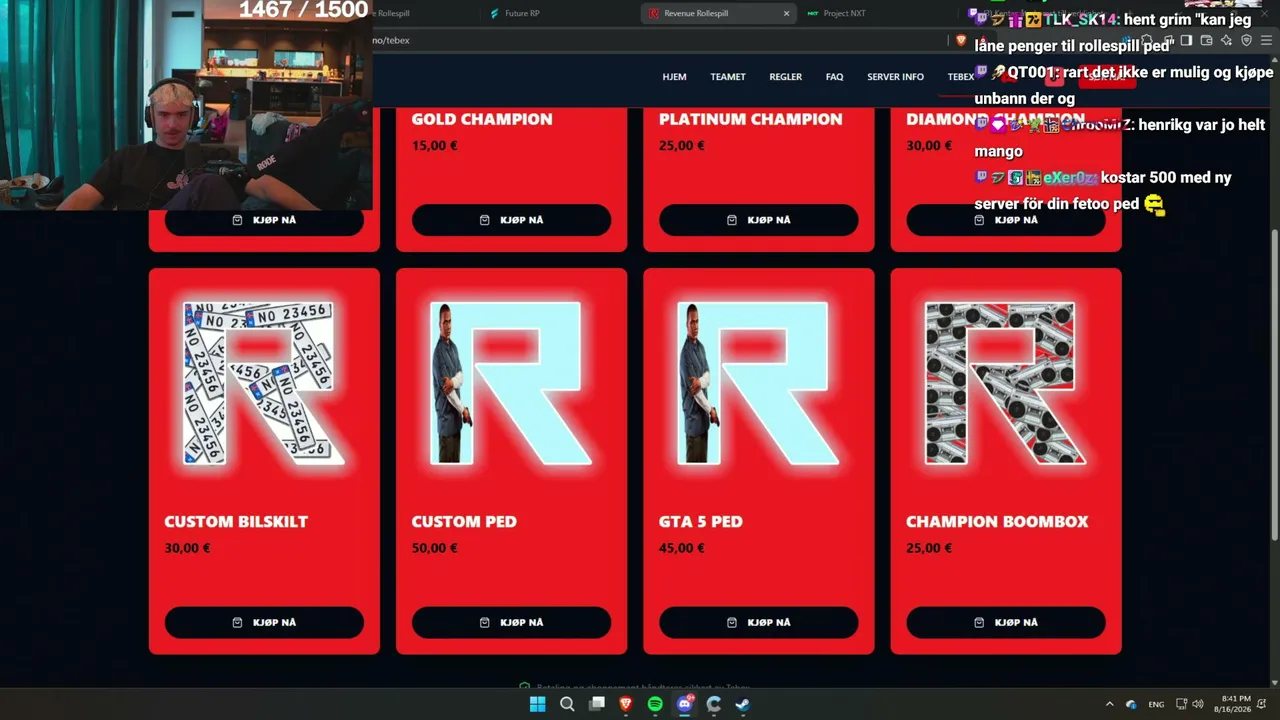Viewport: 1280px width, 720px height.
Task: Click the PLATINUM CHAMPION title
Action: pos(751,119)
